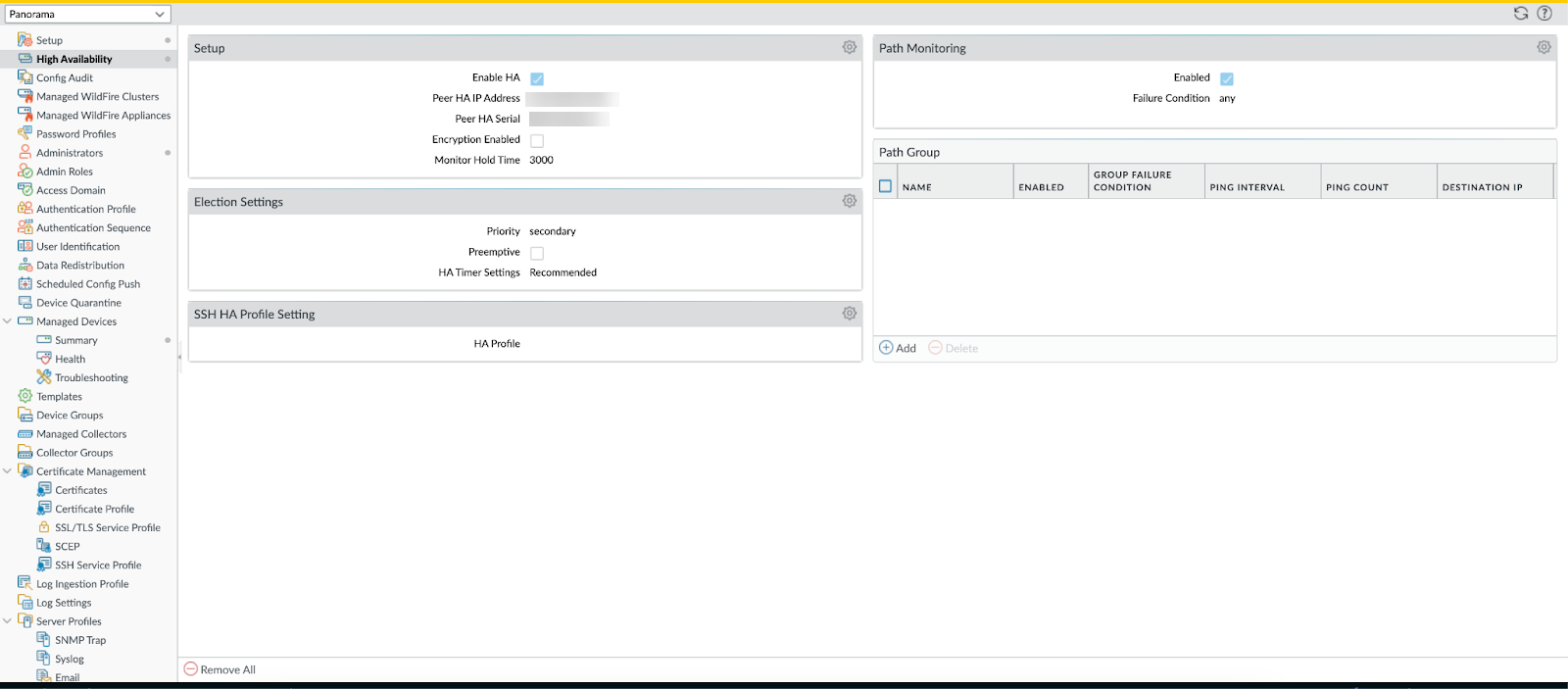
Task: Collapse the Certificate Management tree node
Action: 8,470
